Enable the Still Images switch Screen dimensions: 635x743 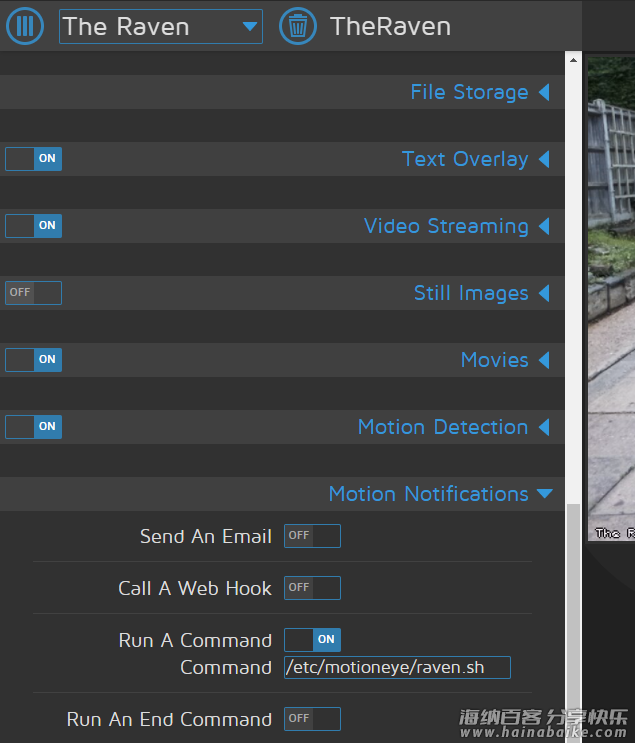(33, 293)
